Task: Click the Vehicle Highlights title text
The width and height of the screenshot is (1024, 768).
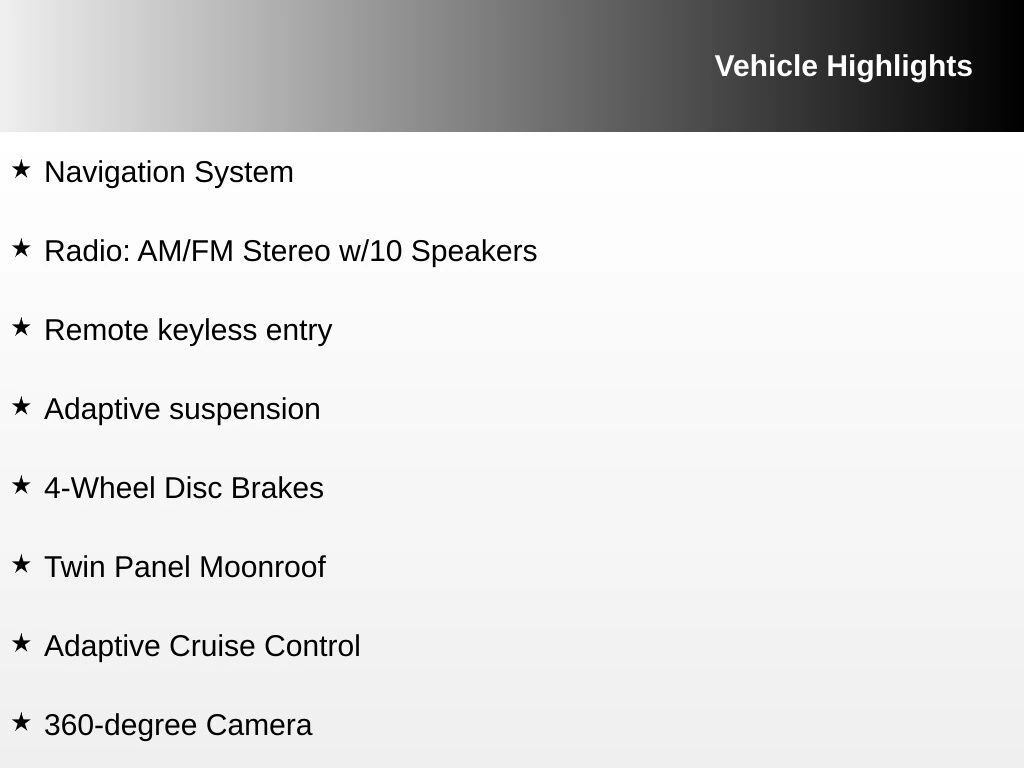Action: 843,66
